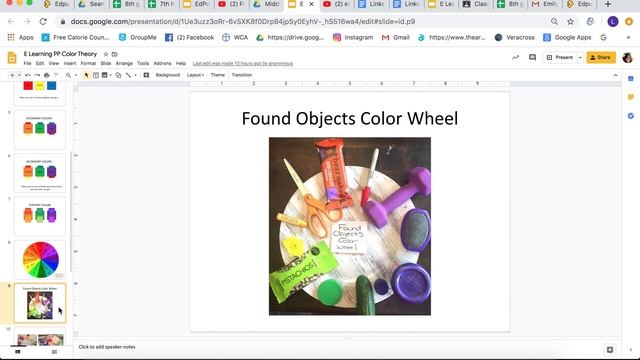
Task: Click the Transition button
Action: (x=242, y=75)
